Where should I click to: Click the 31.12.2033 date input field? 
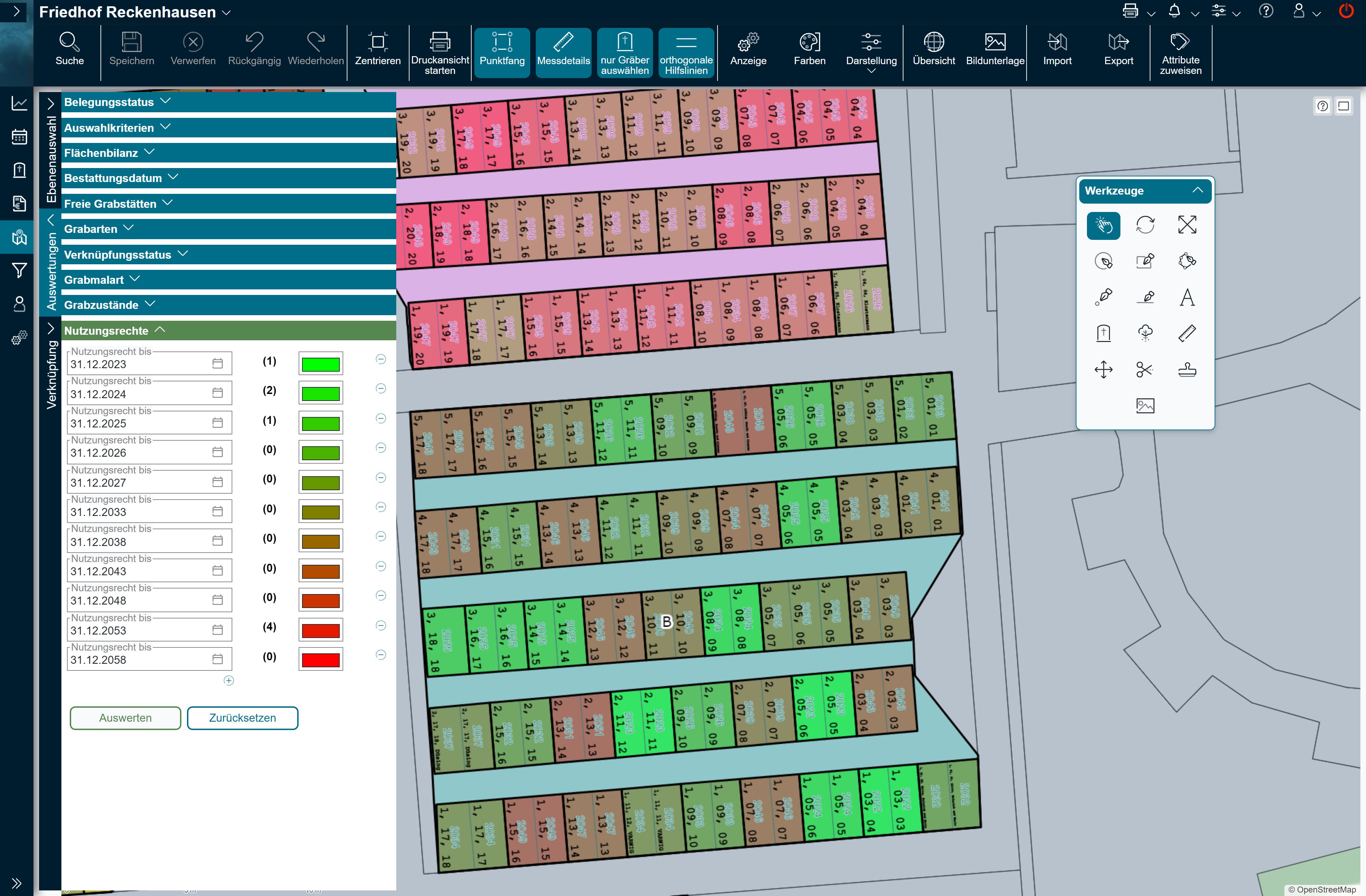[x=149, y=511]
